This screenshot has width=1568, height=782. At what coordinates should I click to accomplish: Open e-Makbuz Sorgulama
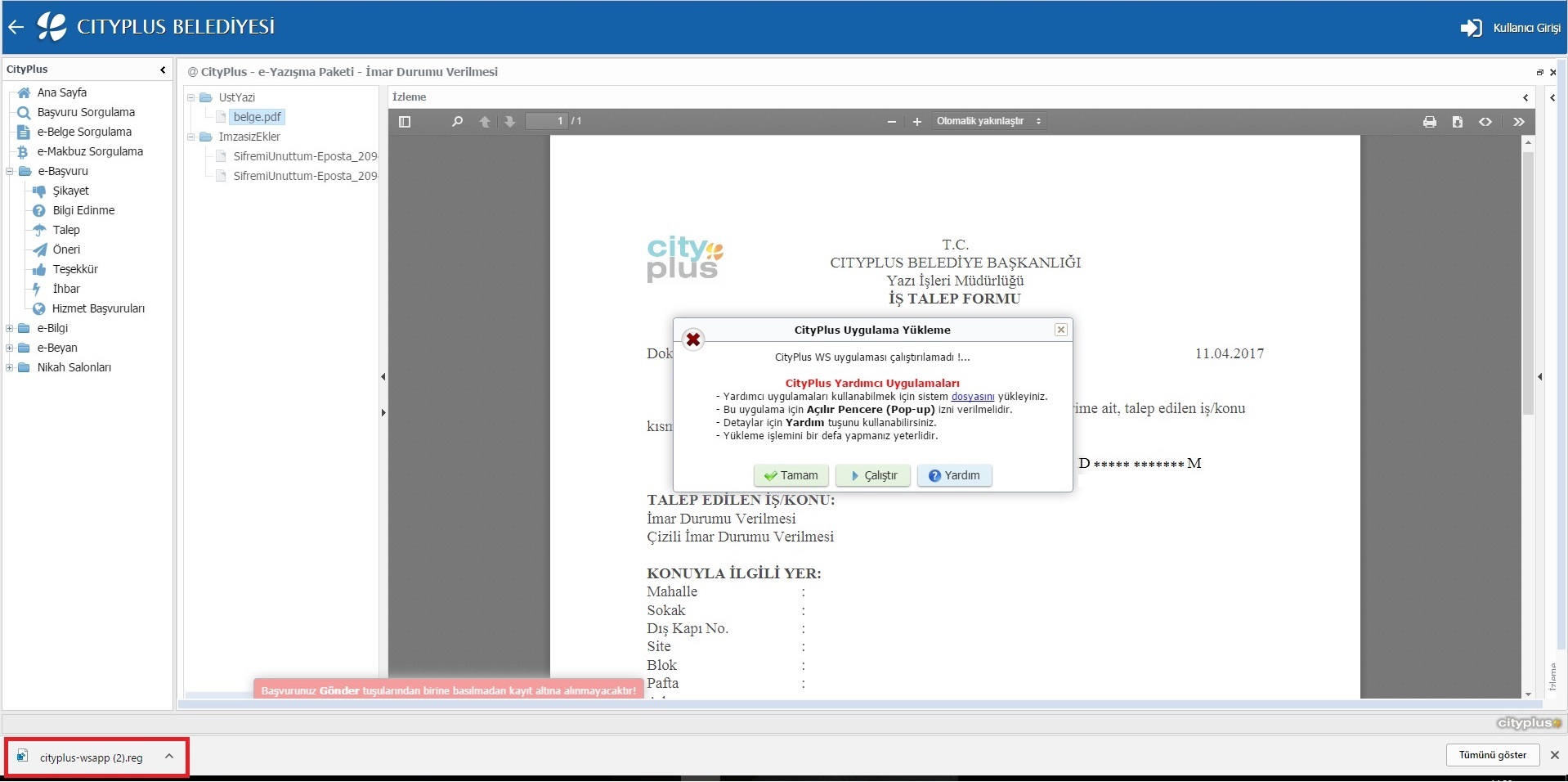[90, 151]
